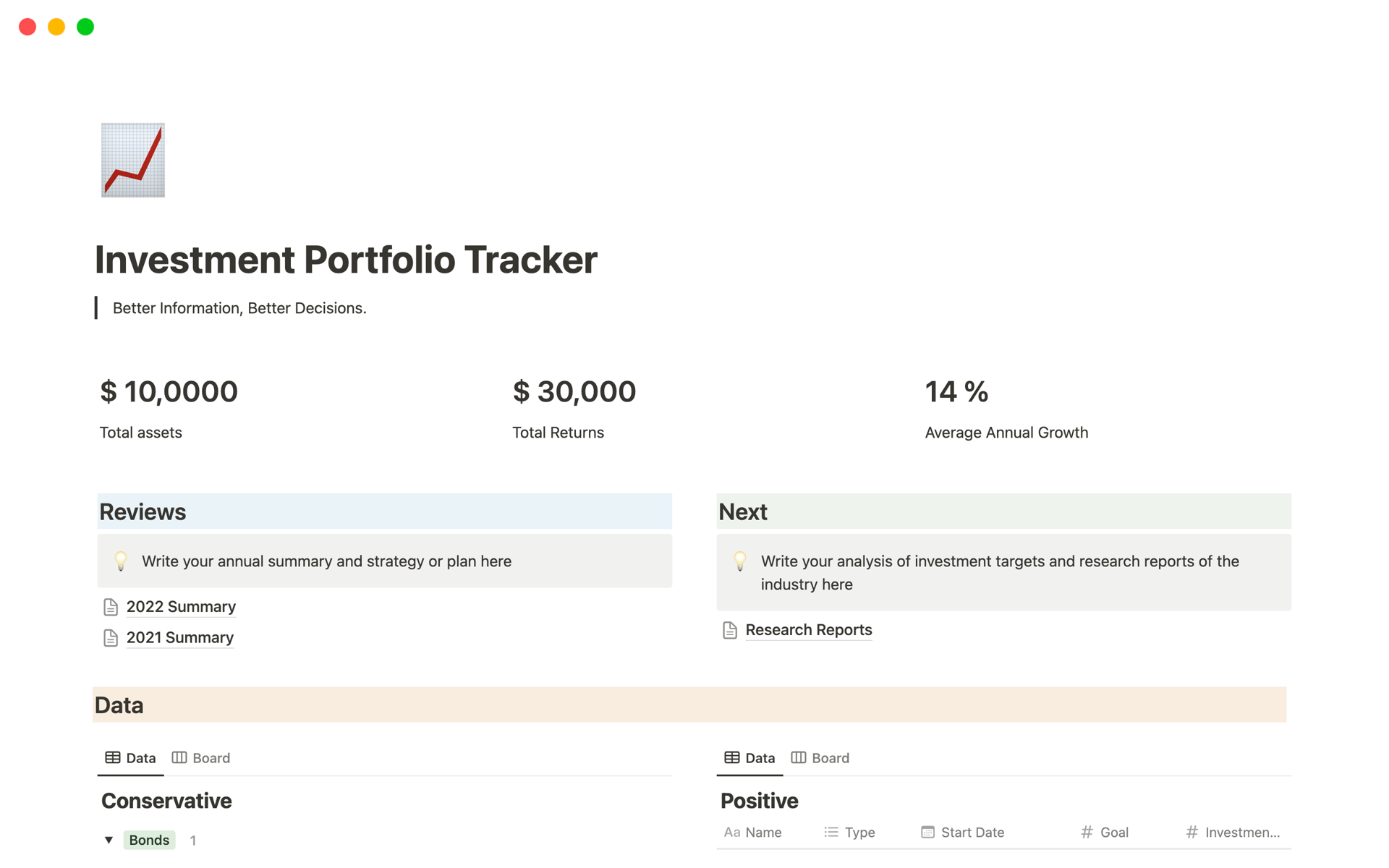Select the quote text under the page title
1389x868 pixels.
tap(239, 307)
